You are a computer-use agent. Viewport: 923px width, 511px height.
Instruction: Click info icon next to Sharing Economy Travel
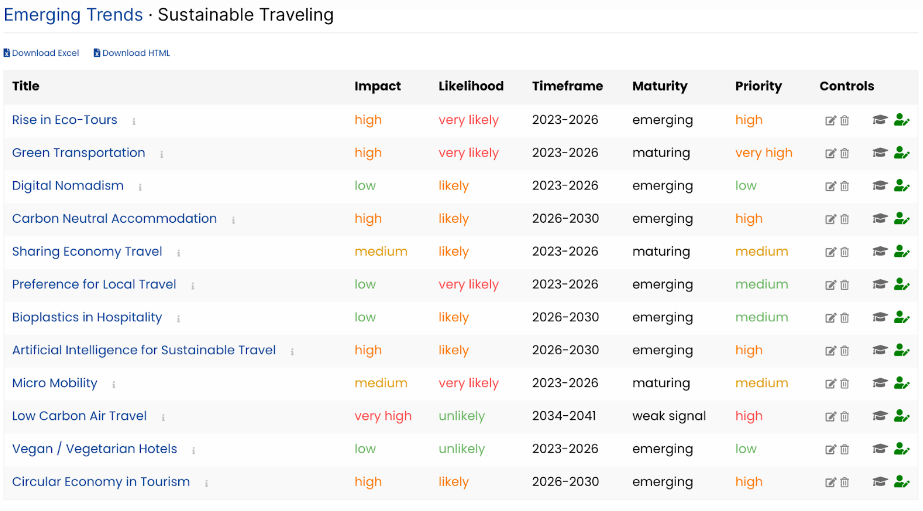[178, 253]
